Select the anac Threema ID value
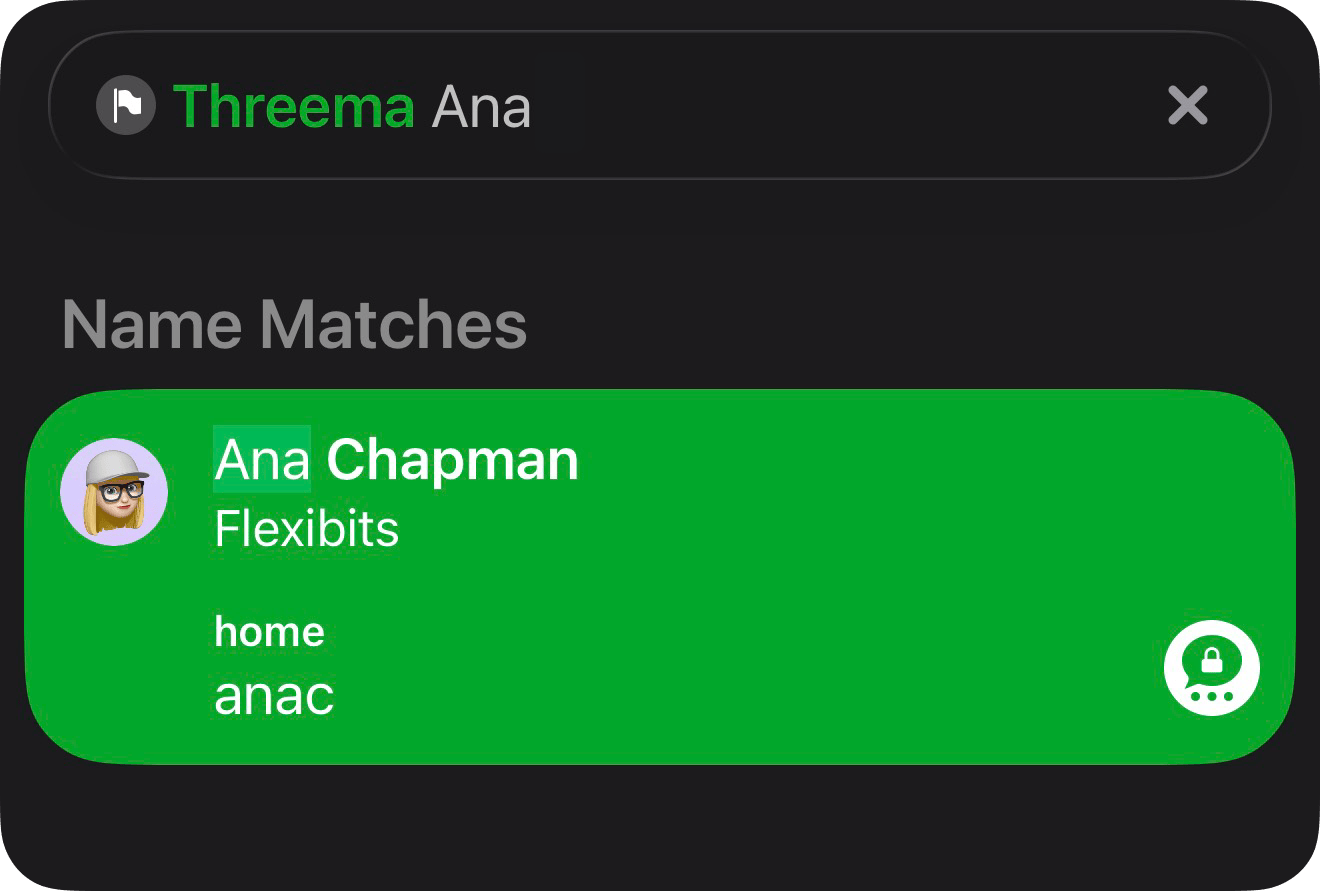 [274, 696]
